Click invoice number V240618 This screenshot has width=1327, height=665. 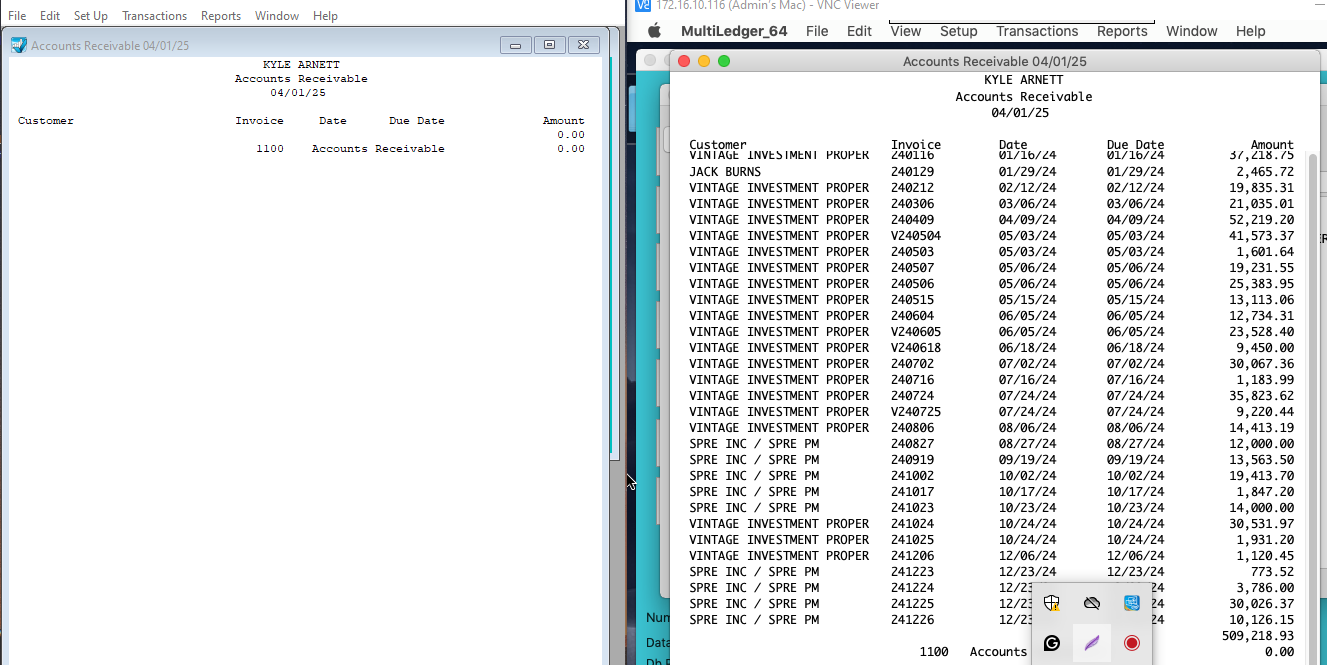[x=916, y=348]
